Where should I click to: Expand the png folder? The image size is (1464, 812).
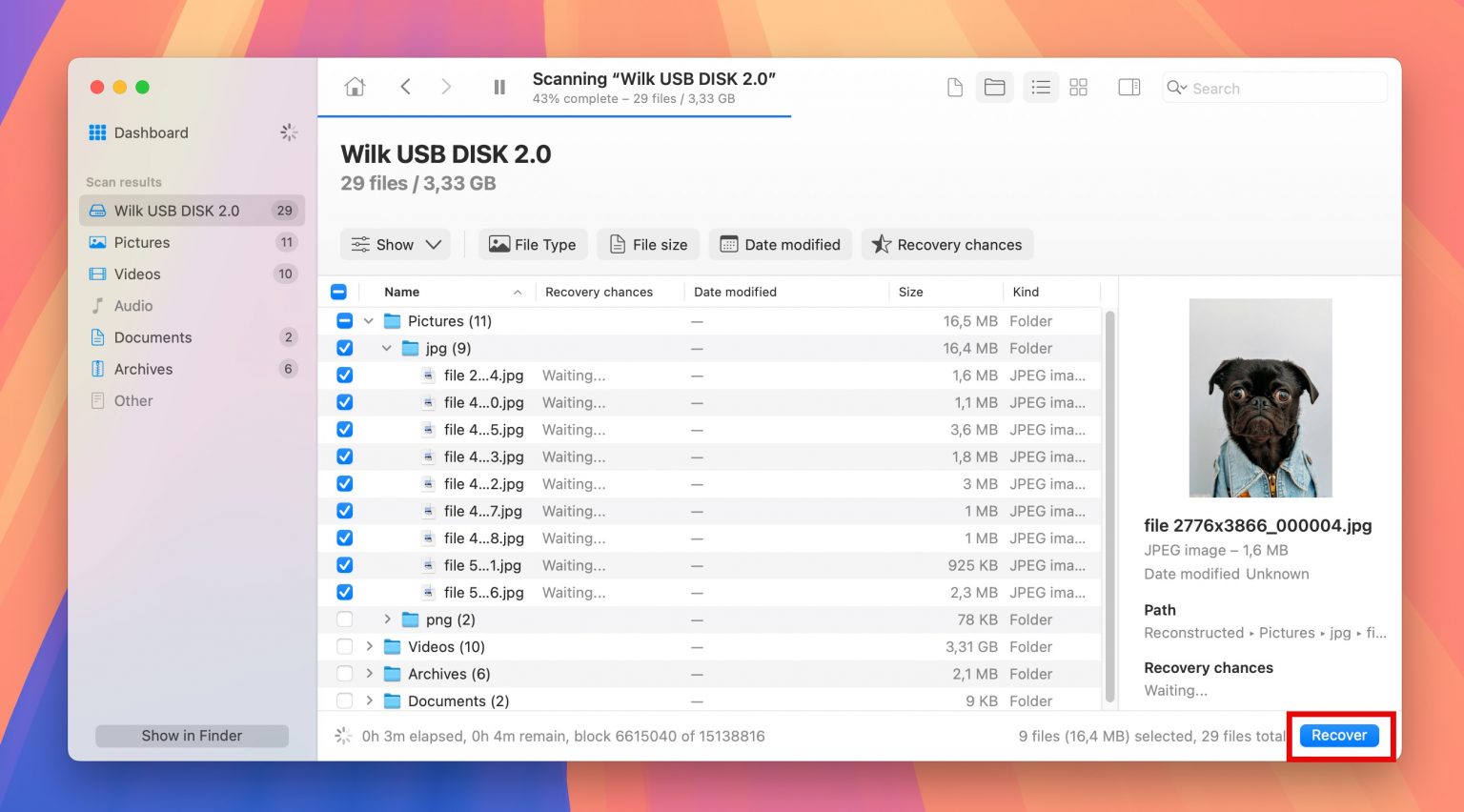pos(387,619)
